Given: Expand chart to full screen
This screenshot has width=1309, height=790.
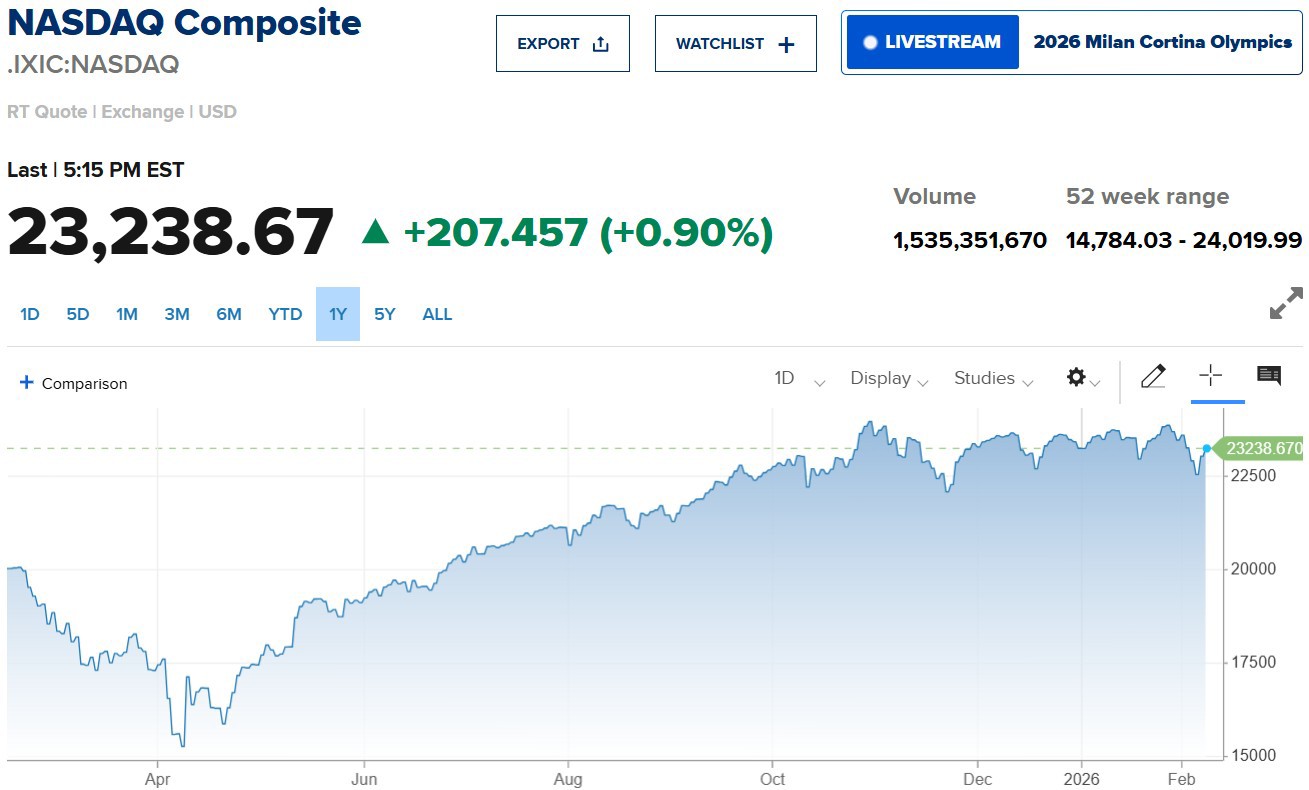Looking at the screenshot, I should [x=1285, y=303].
